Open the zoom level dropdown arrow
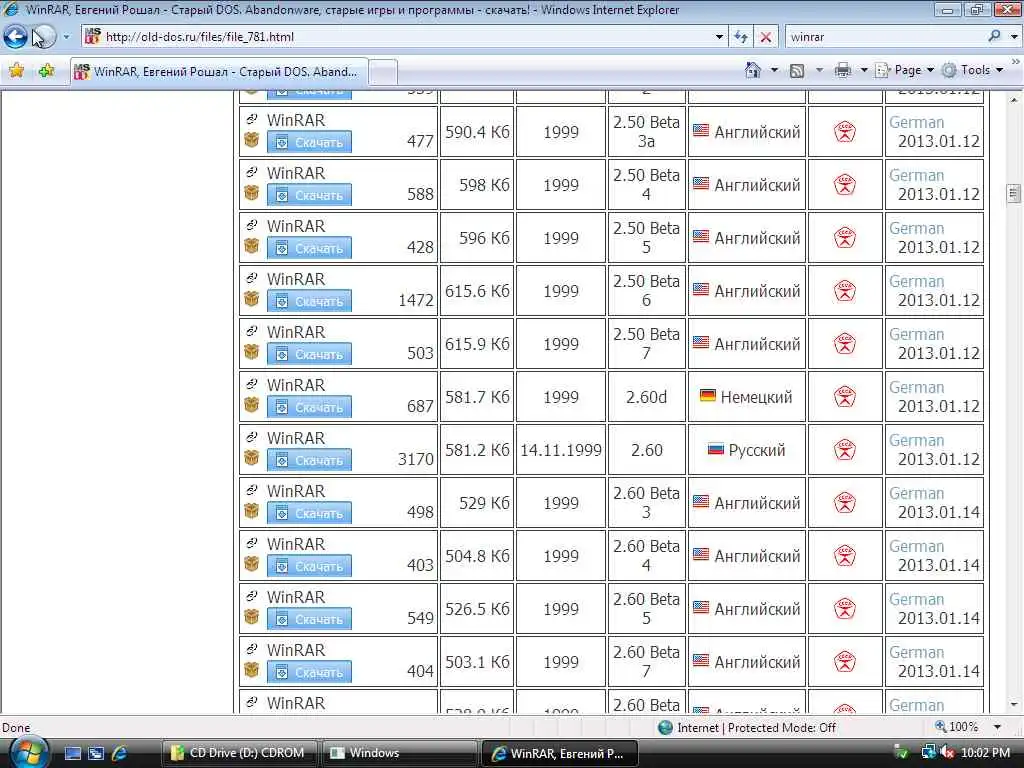 click(997, 727)
